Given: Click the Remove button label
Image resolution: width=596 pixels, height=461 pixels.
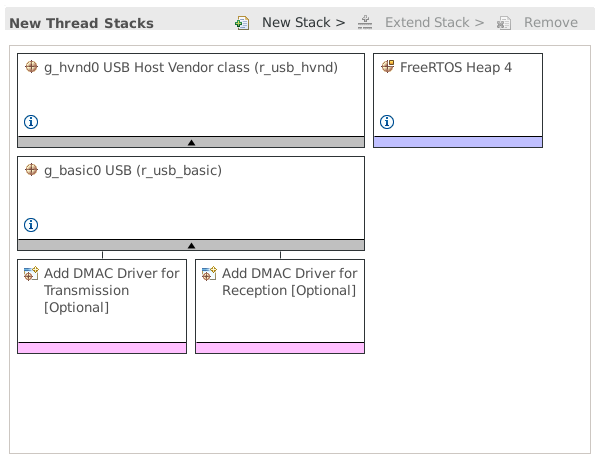Looking at the screenshot, I should (x=551, y=22).
